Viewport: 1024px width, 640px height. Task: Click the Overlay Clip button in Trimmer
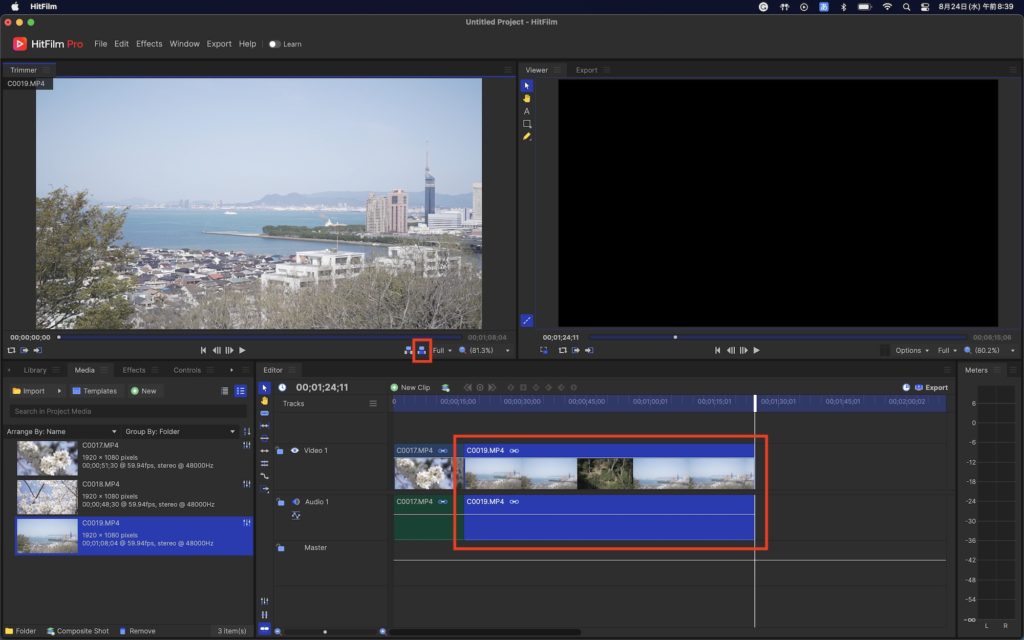tap(422, 350)
